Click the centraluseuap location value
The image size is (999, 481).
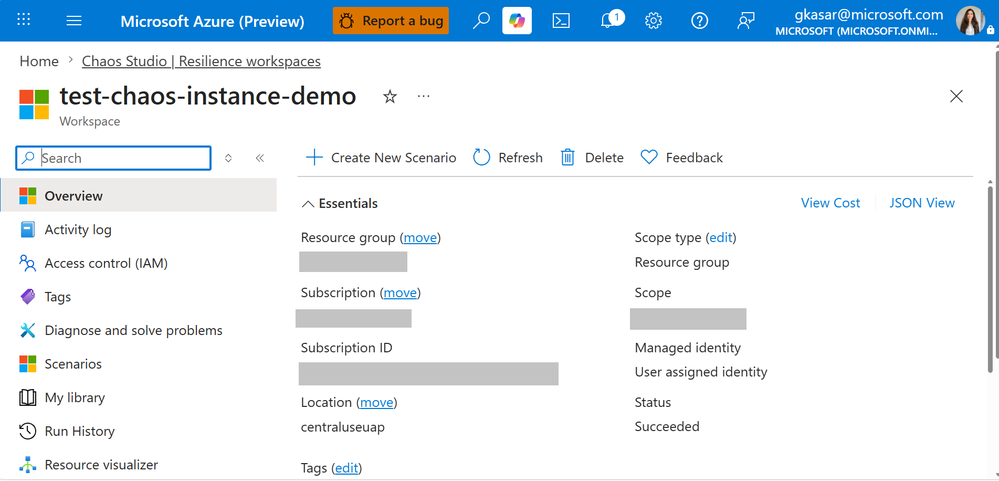click(x=343, y=427)
